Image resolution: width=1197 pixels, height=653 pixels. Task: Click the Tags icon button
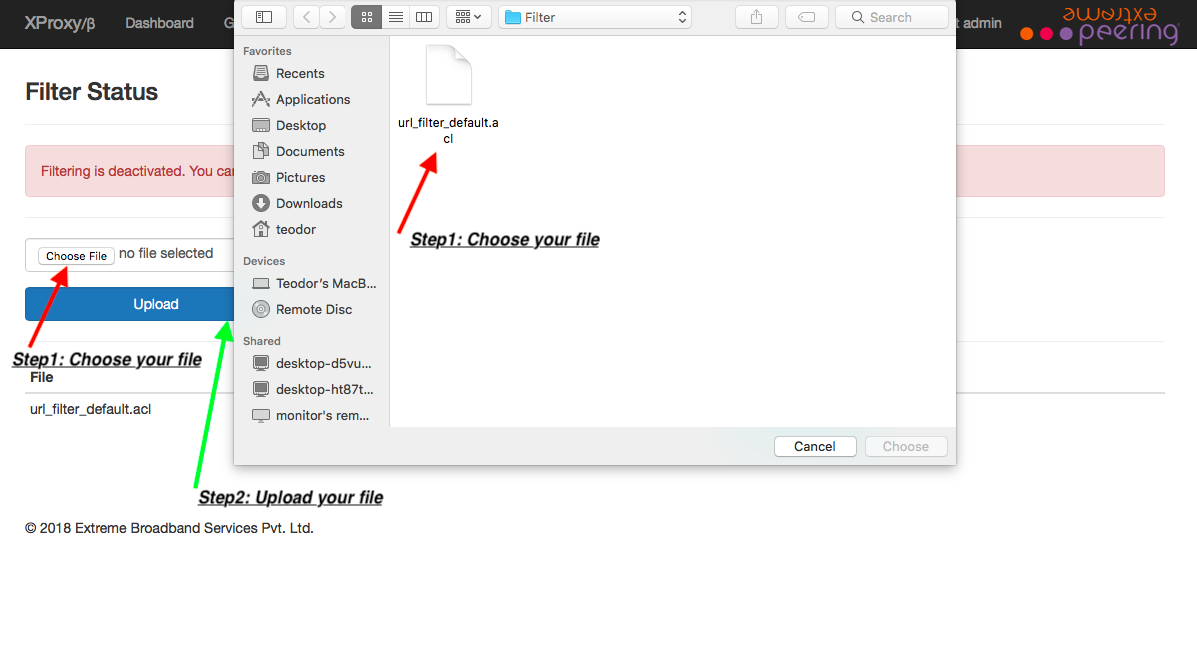(x=806, y=17)
